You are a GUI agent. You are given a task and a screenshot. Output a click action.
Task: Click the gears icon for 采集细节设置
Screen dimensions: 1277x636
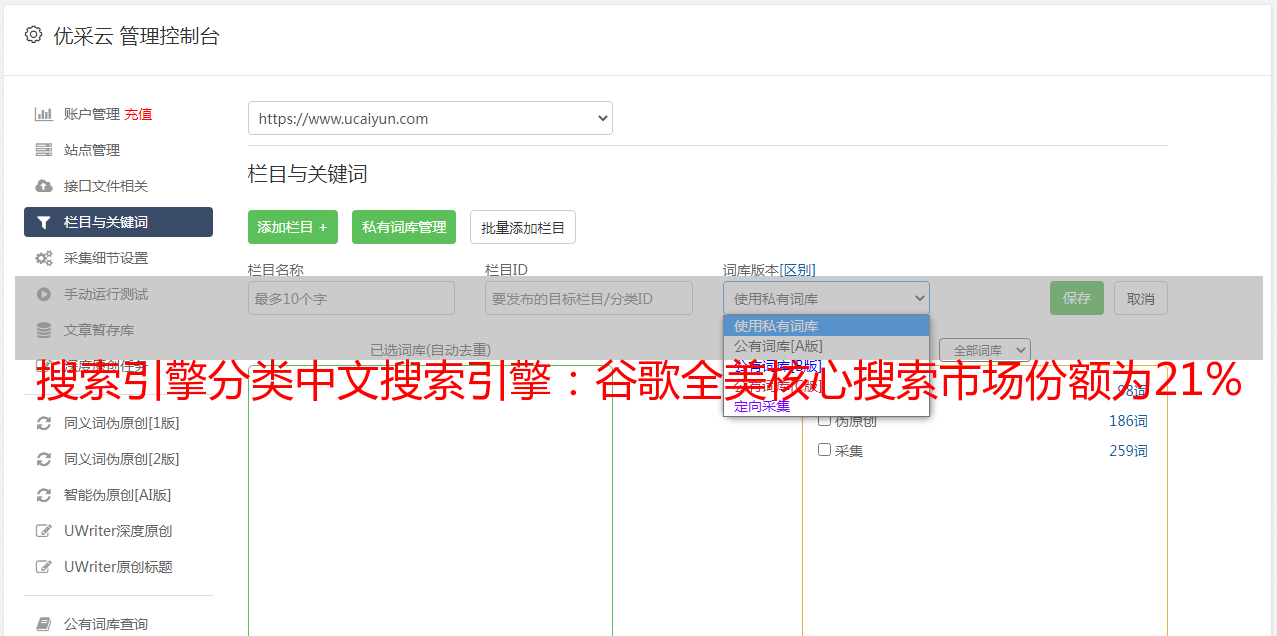click(x=43, y=258)
